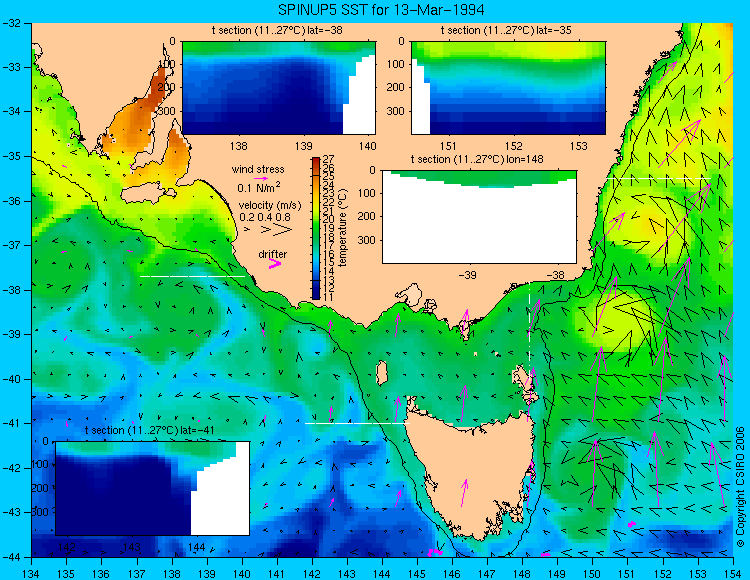Viewport: 750px width, 580px height.
Task: Pick the dark red top of color bar
Action: (x=316, y=161)
